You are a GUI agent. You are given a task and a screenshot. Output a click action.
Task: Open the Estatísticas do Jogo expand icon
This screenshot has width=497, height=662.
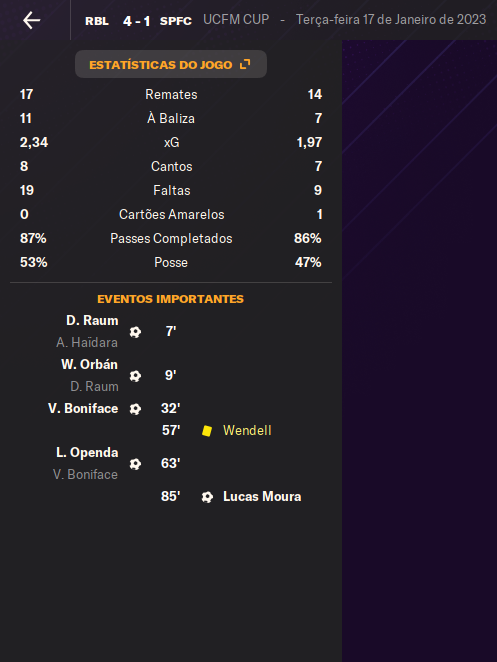(245, 64)
